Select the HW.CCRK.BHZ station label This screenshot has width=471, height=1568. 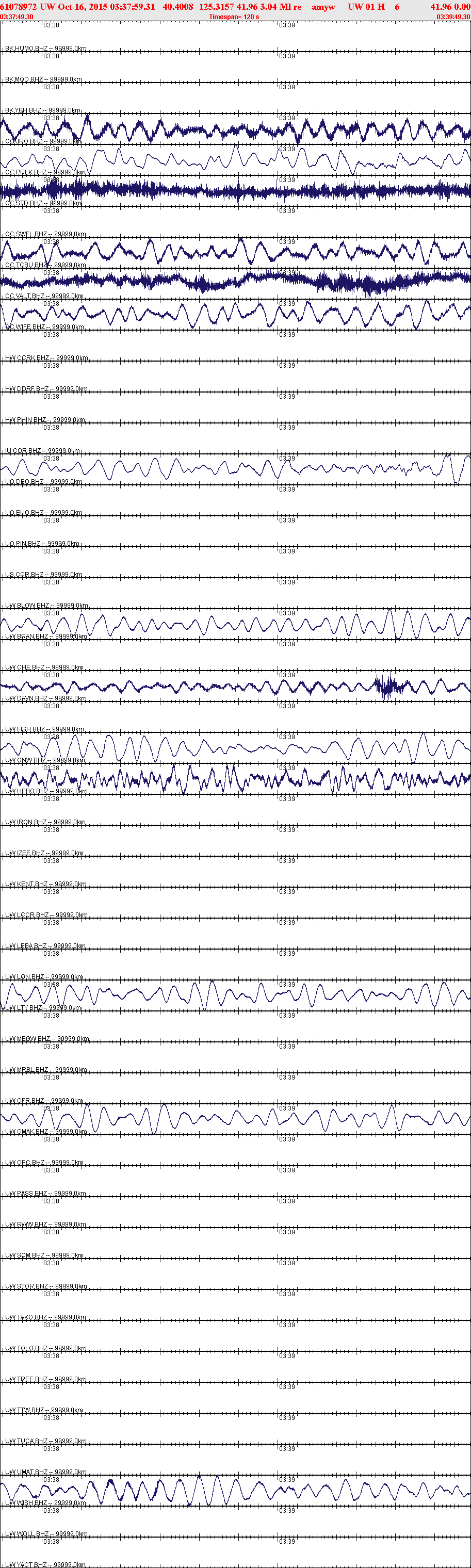pyautogui.click(x=46, y=358)
